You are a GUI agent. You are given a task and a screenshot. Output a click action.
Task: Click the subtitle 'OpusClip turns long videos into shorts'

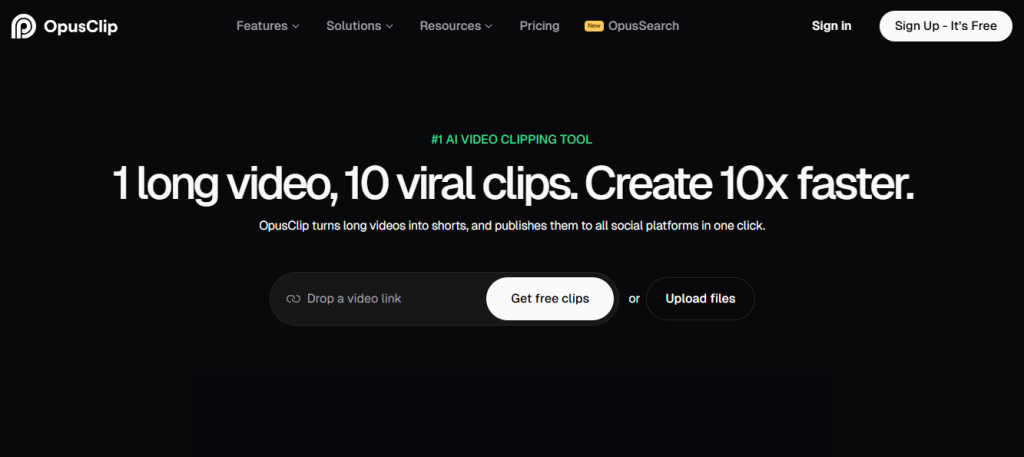[362, 226]
